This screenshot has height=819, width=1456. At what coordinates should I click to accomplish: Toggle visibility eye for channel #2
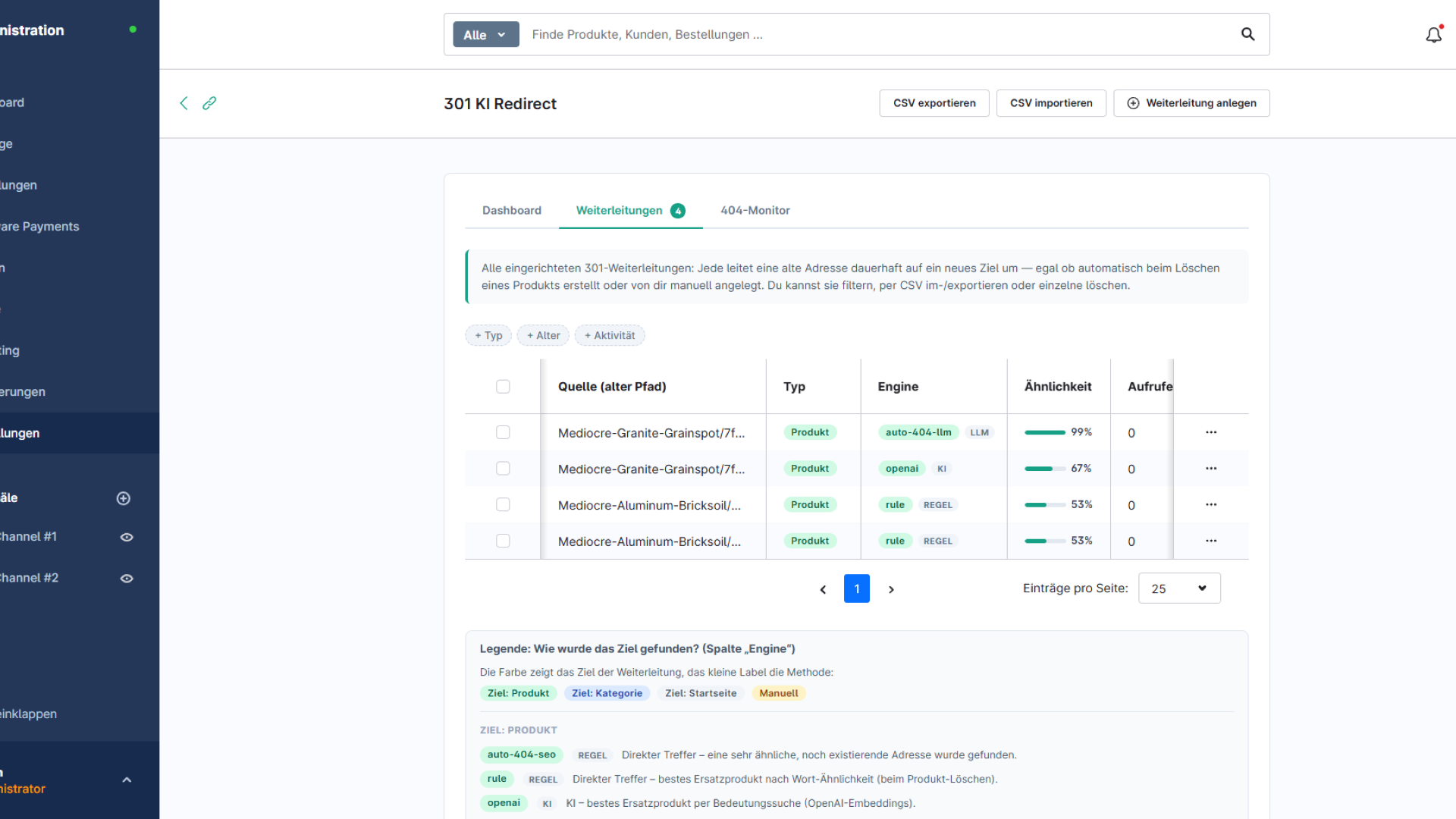(x=127, y=579)
